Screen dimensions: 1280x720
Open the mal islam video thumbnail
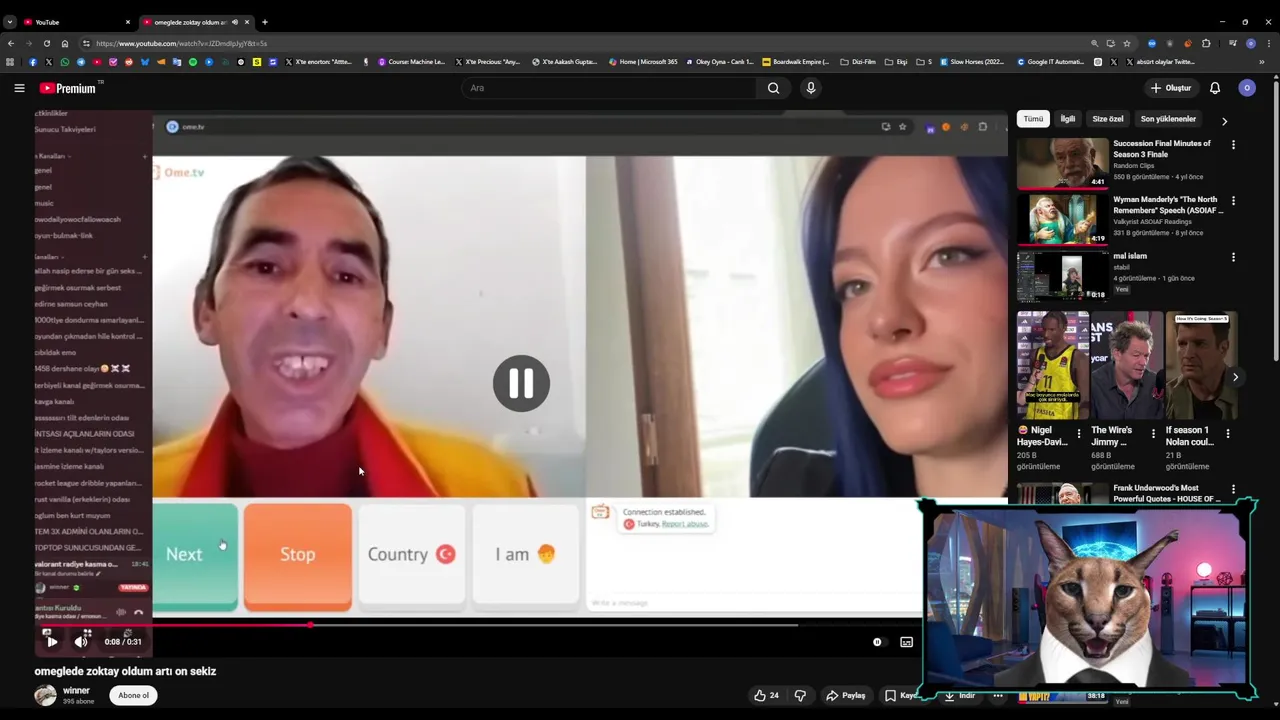1062,275
